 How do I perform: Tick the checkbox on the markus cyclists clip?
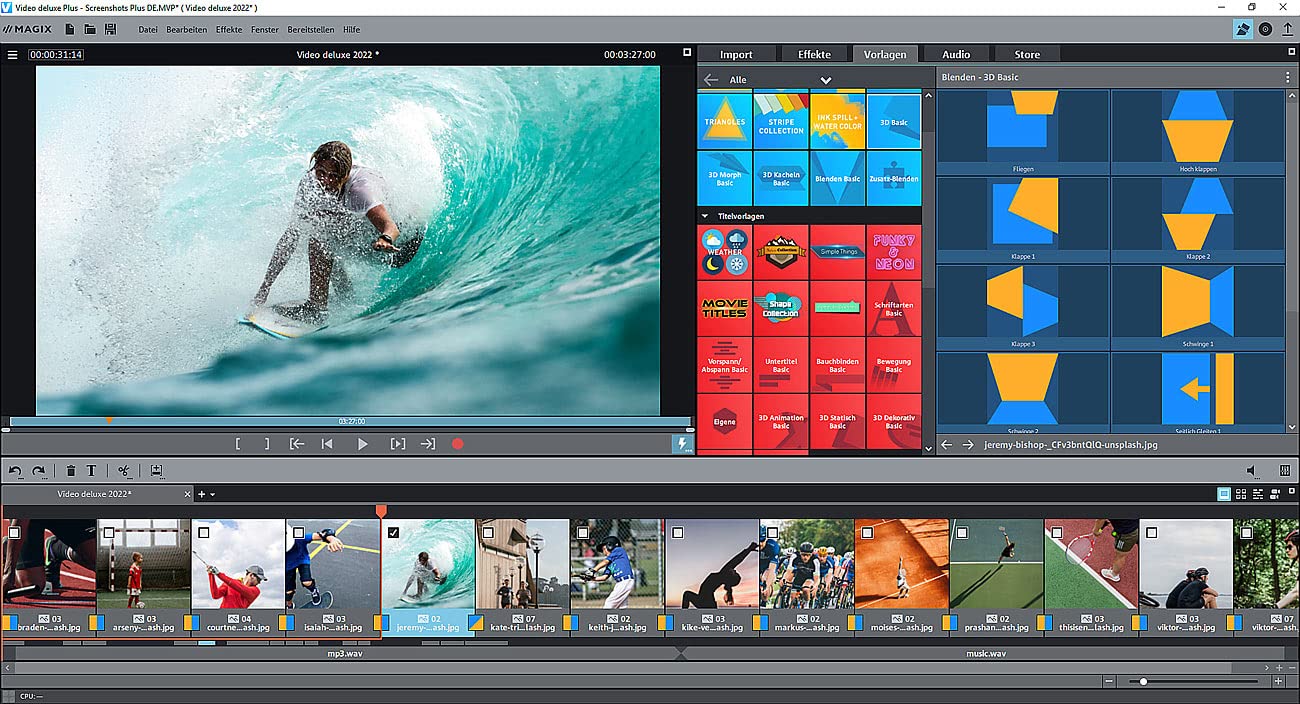tap(772, 533)
